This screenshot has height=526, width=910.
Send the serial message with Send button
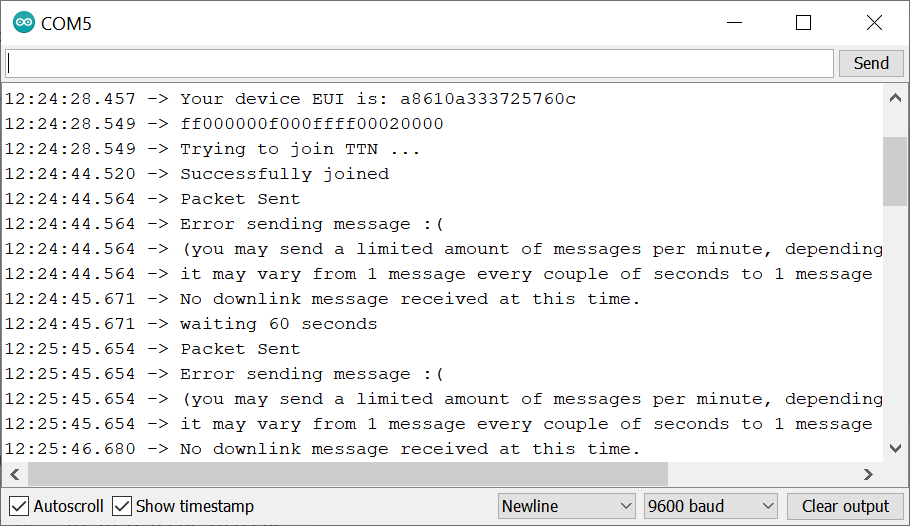tap(871, 63)
